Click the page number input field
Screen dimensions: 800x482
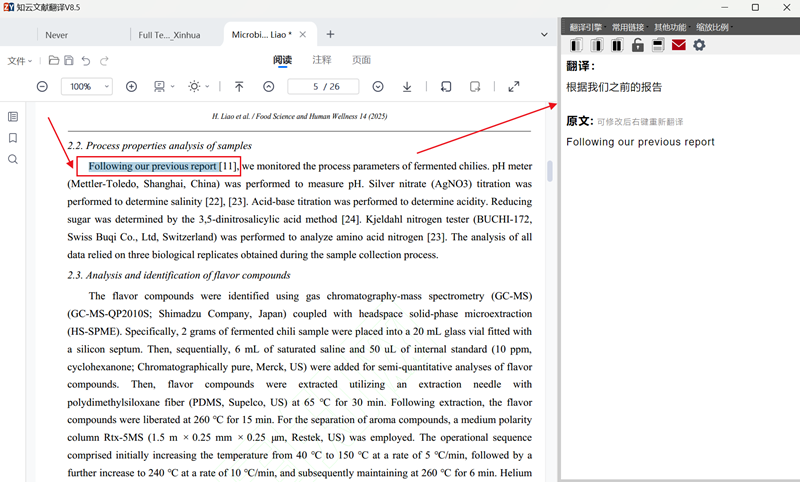point(322,87)
